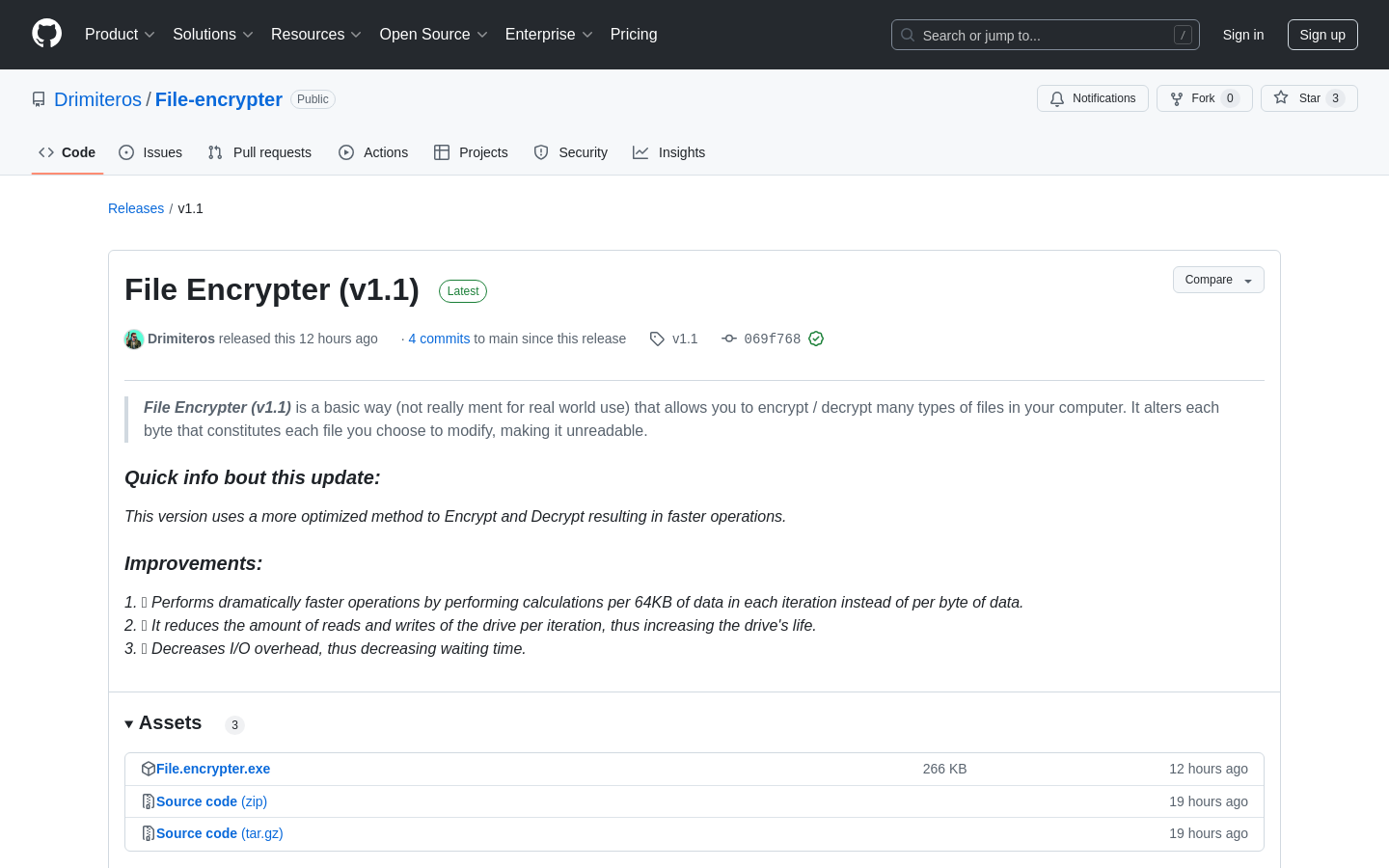
Task: Open the Pull requests tab
Action: [259, 152]
